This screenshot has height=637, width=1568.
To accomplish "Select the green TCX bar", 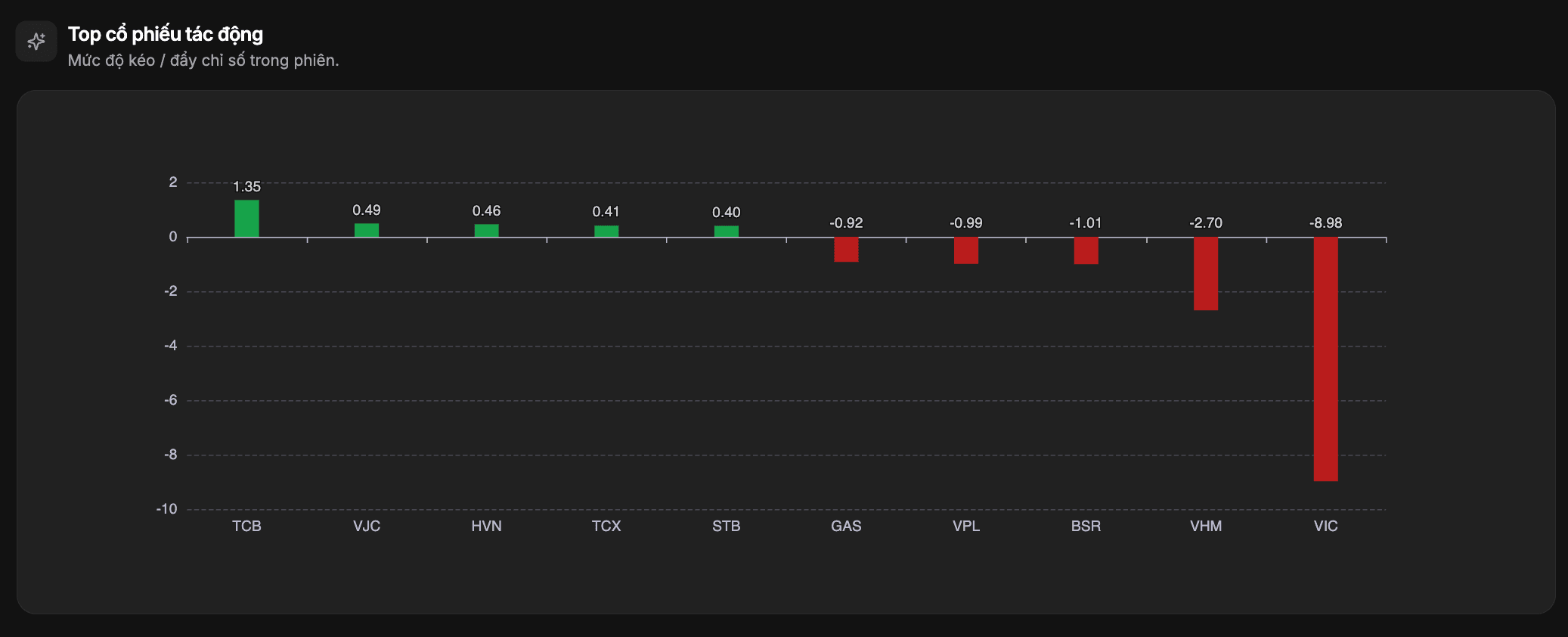I will point(606,231).
